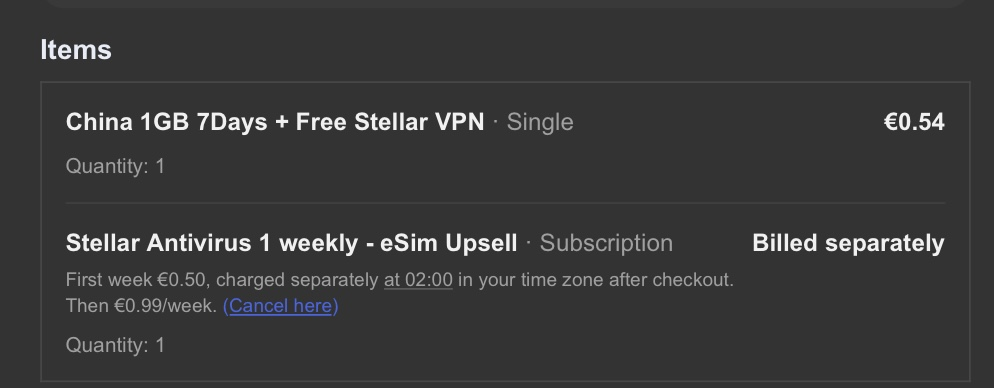Click the Then €0.99/week text

pyautogui.click(x=141, y=306)
